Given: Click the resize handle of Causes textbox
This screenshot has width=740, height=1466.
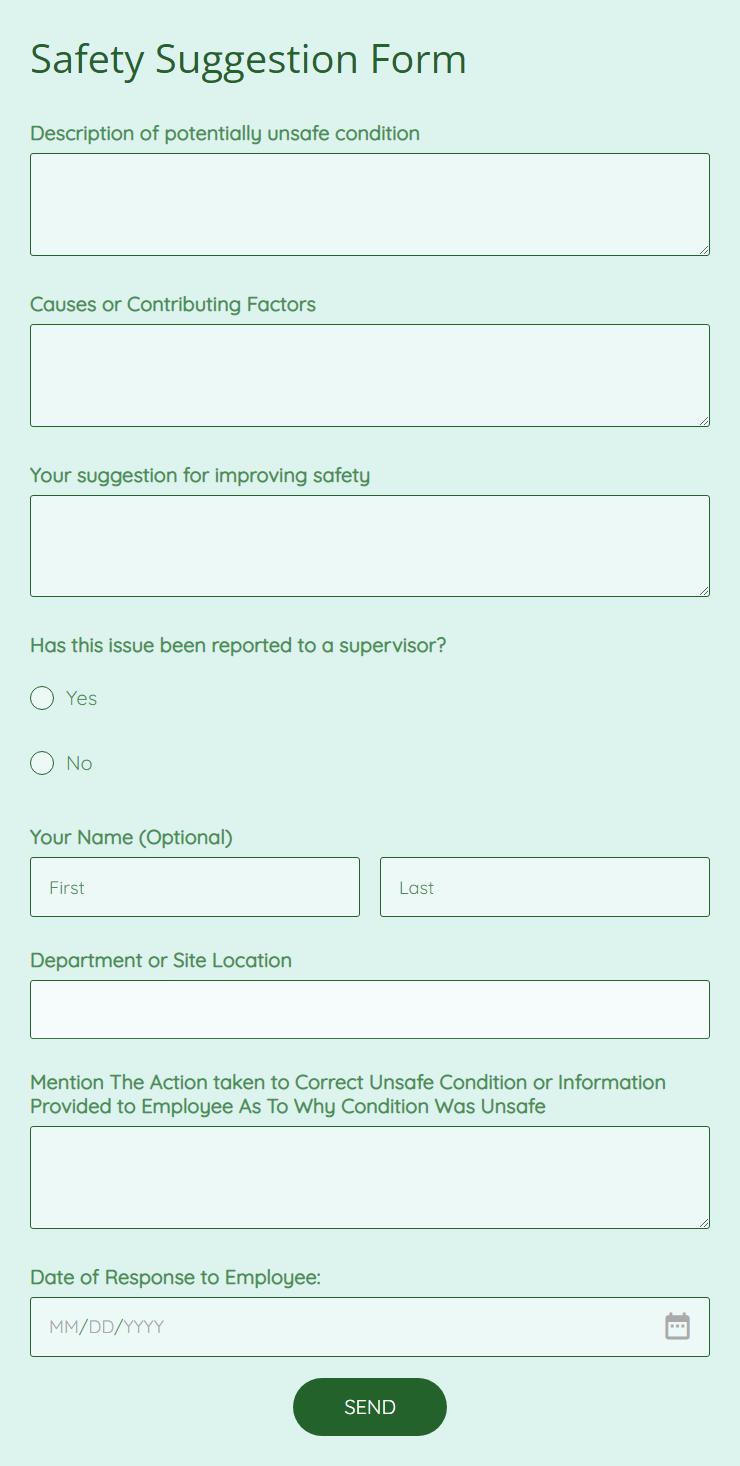Looking at the screenshot, I should tap(704, 421).
